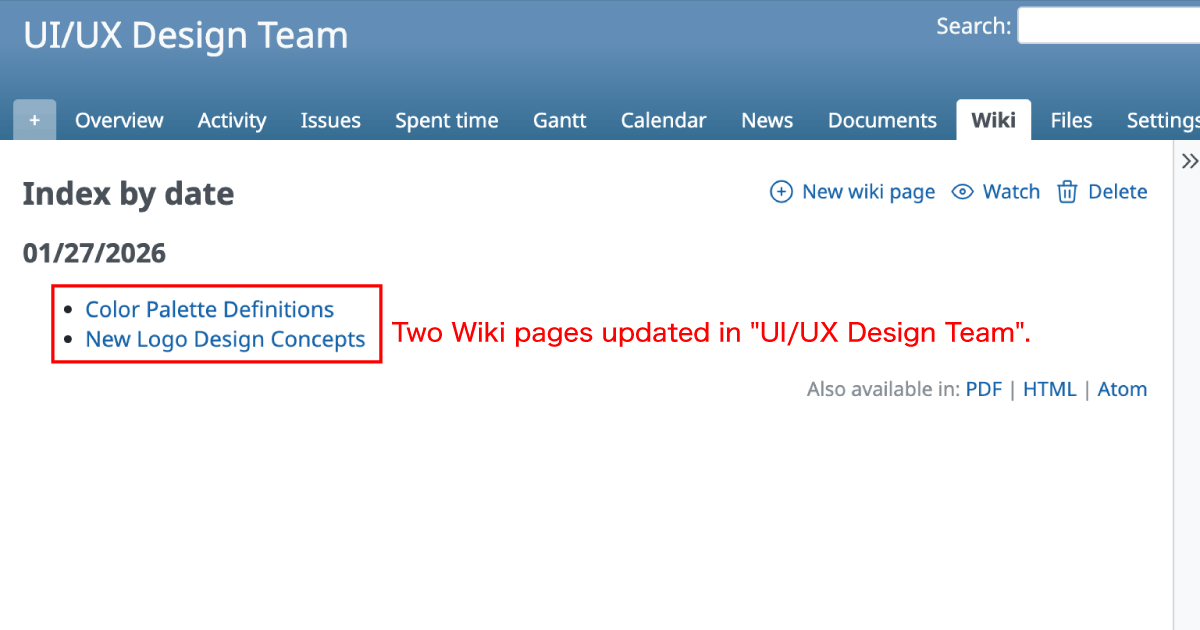The width and height of the screenshot is (1200, 630).
Task: Go to the Files tab
Action: pyautogui.click(x=1071, y=119)
